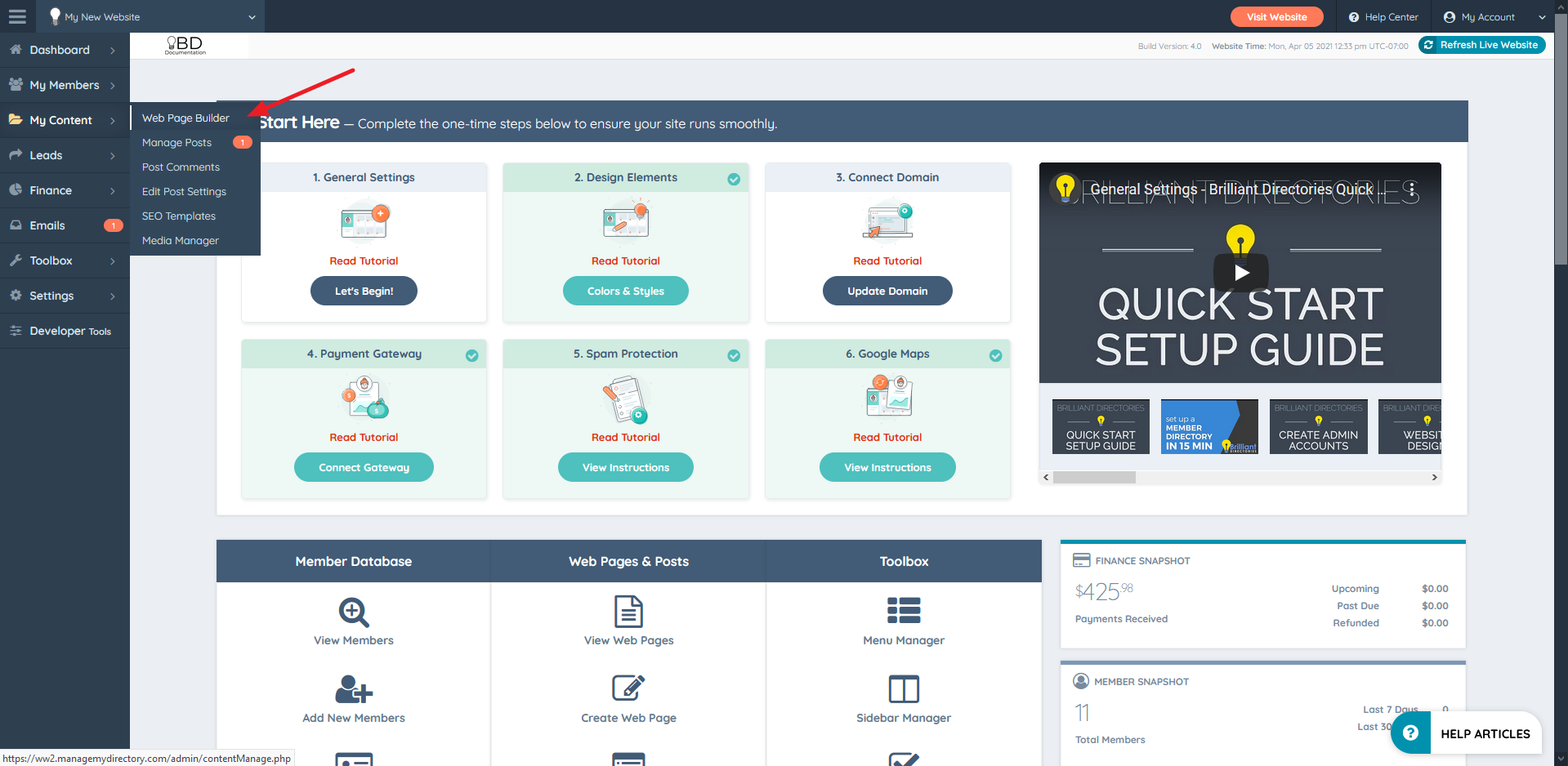
Task: Click the My Members people icon
Action: click(x=16, y=85)
